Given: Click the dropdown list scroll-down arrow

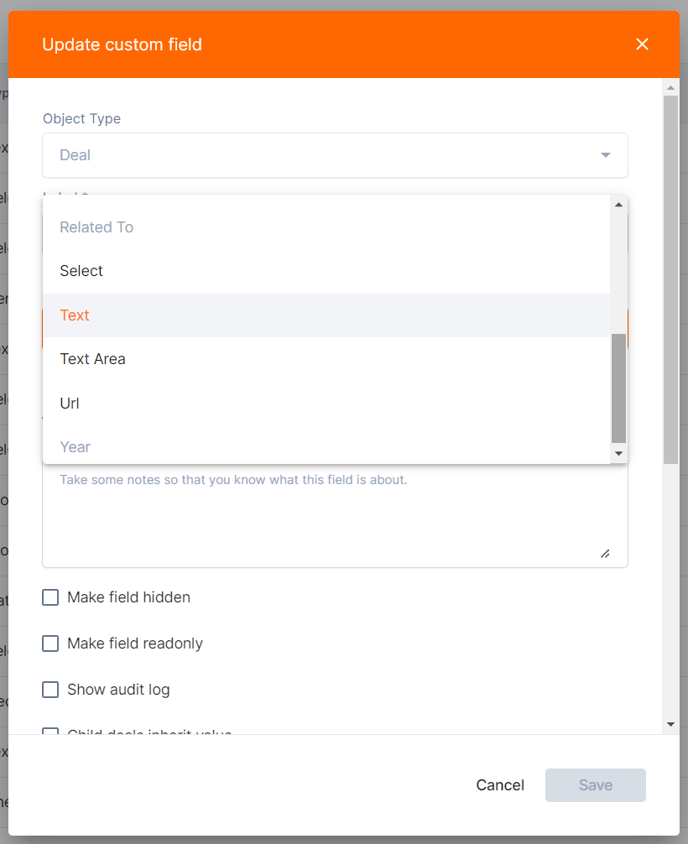Looking at the screenshot, I should tap(619, 454).
